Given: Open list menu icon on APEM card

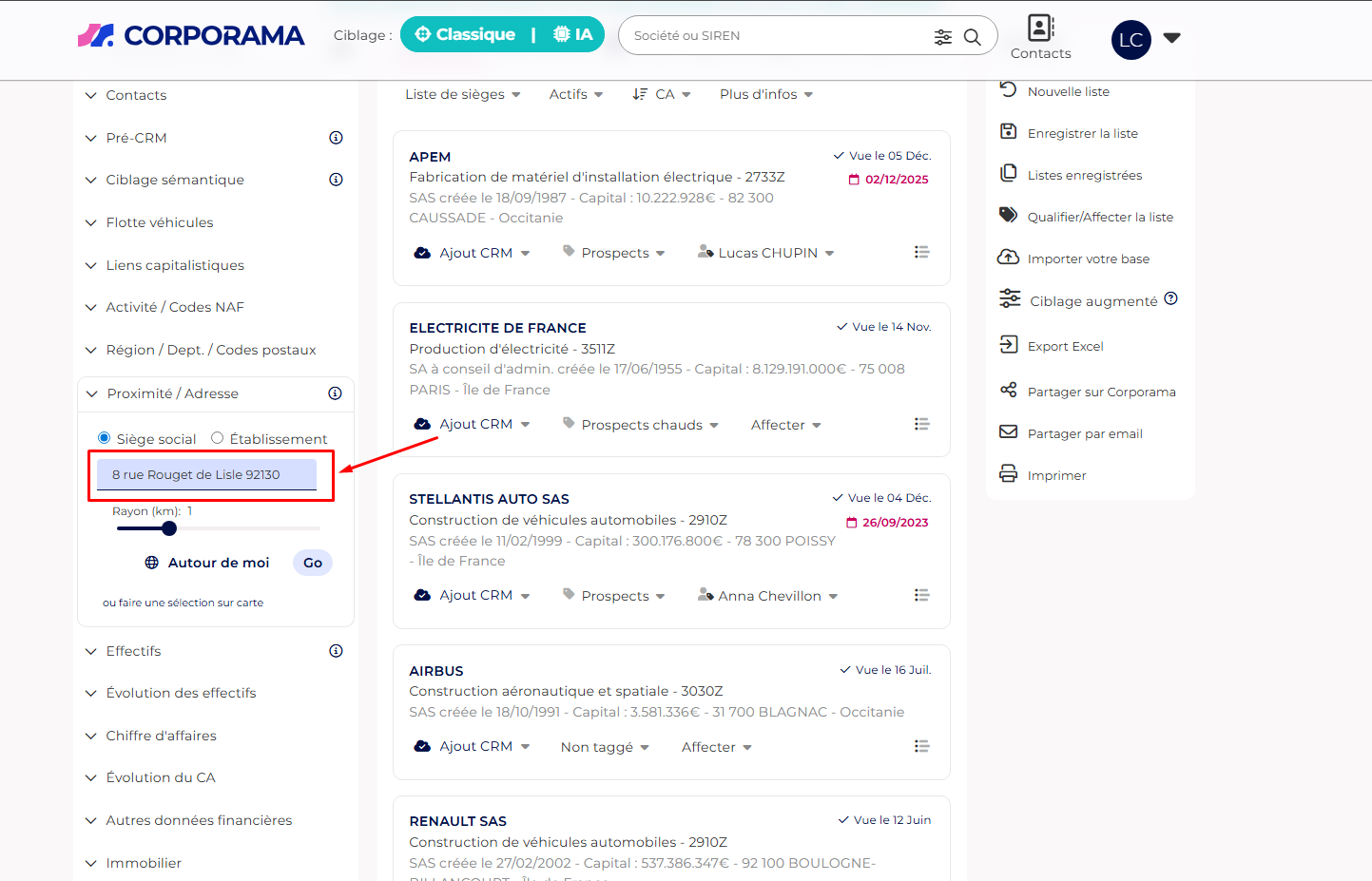Looking at the screenshot, I should 920,252.
